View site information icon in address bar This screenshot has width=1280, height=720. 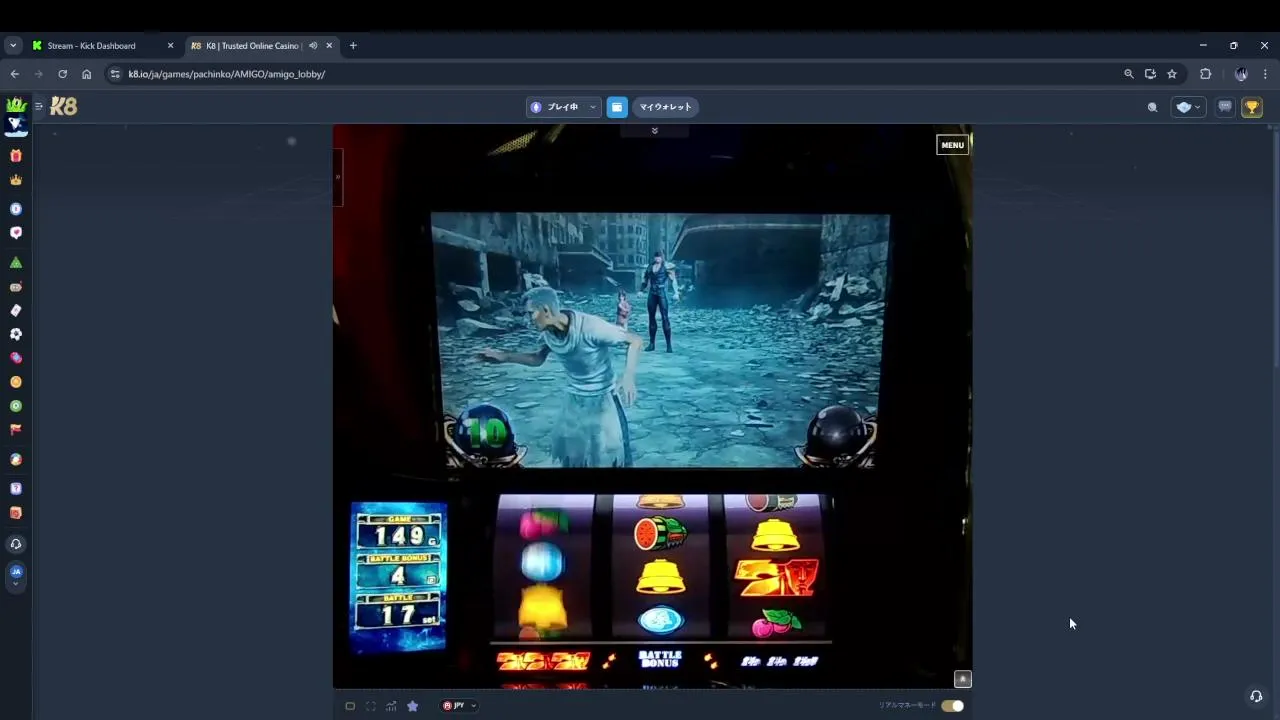115,74
